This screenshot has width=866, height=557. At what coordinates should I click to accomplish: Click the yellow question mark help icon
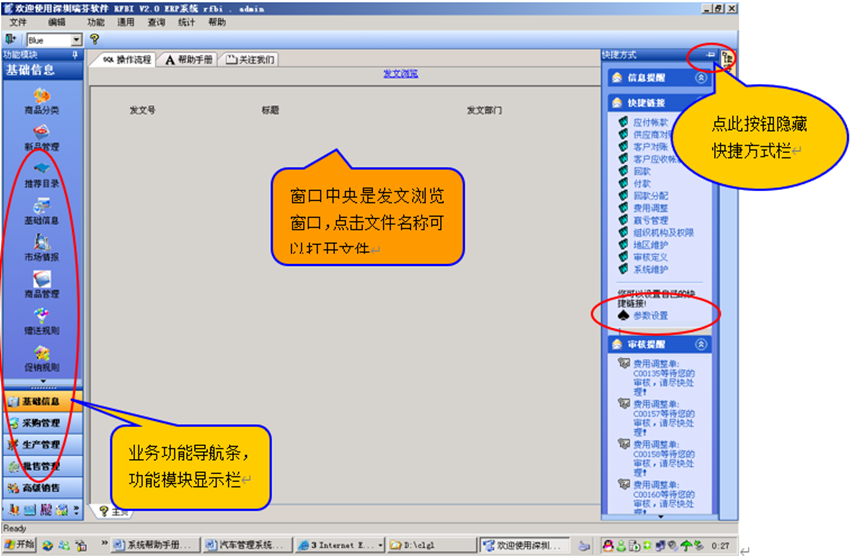95,39
